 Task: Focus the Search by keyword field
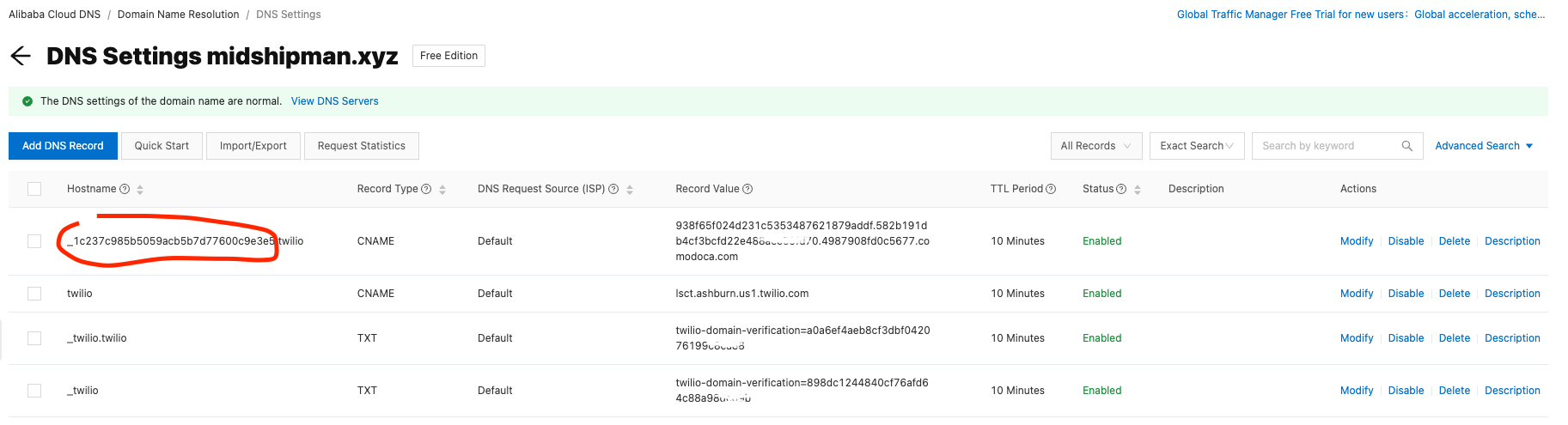click(1327, 146)
